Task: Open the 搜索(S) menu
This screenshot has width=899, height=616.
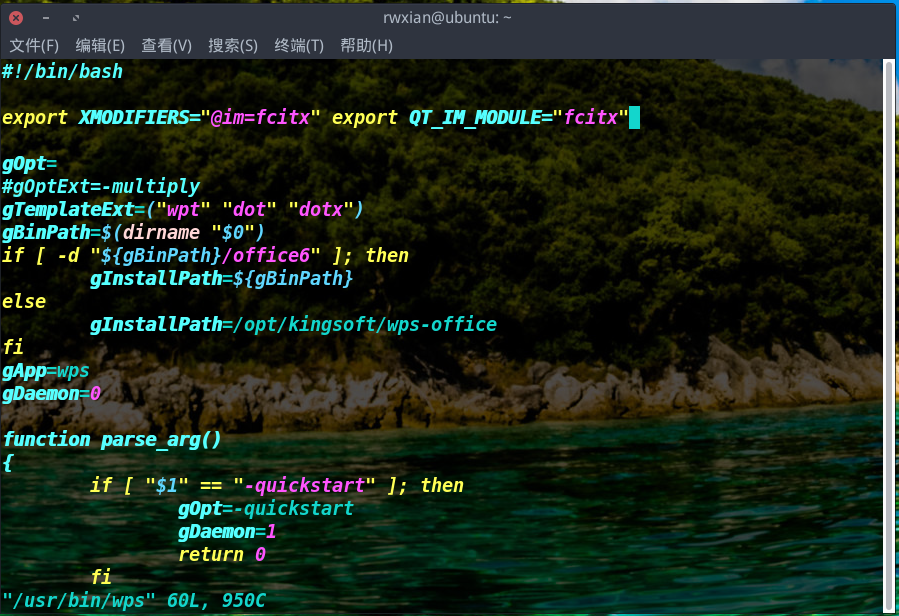Action: pyautogui.click(x=232, y=46)
